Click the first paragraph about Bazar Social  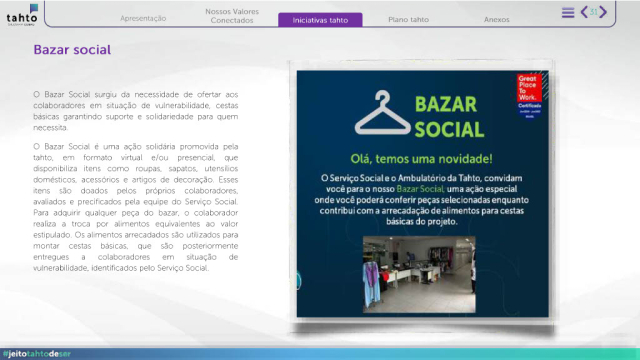136,111
